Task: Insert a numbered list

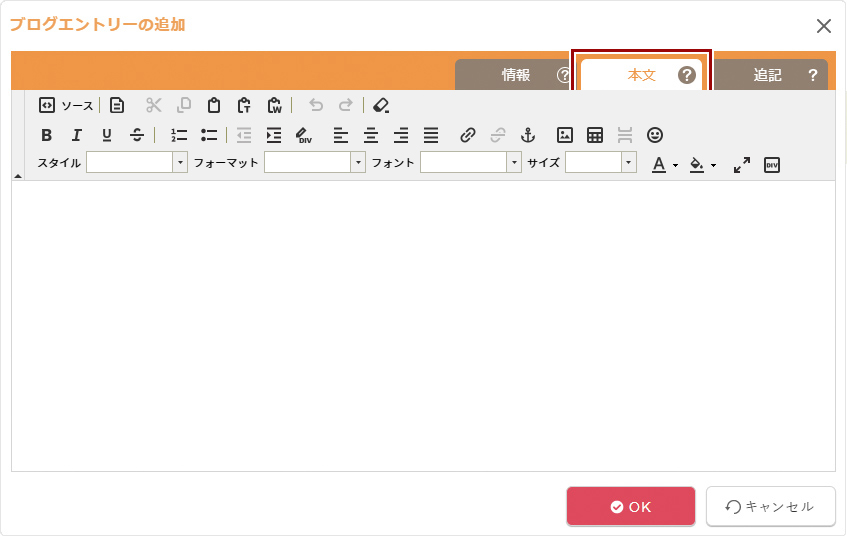Action: click(x=179, y=135)
